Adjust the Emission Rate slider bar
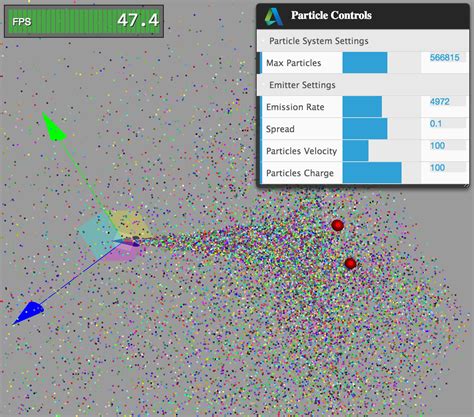Screen dimensions: 474x417 (x=381, y=106)
